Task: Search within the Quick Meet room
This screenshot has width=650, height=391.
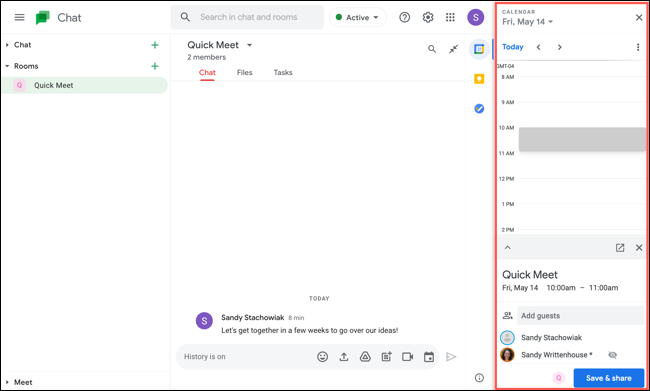Action: tap(432, 49)
